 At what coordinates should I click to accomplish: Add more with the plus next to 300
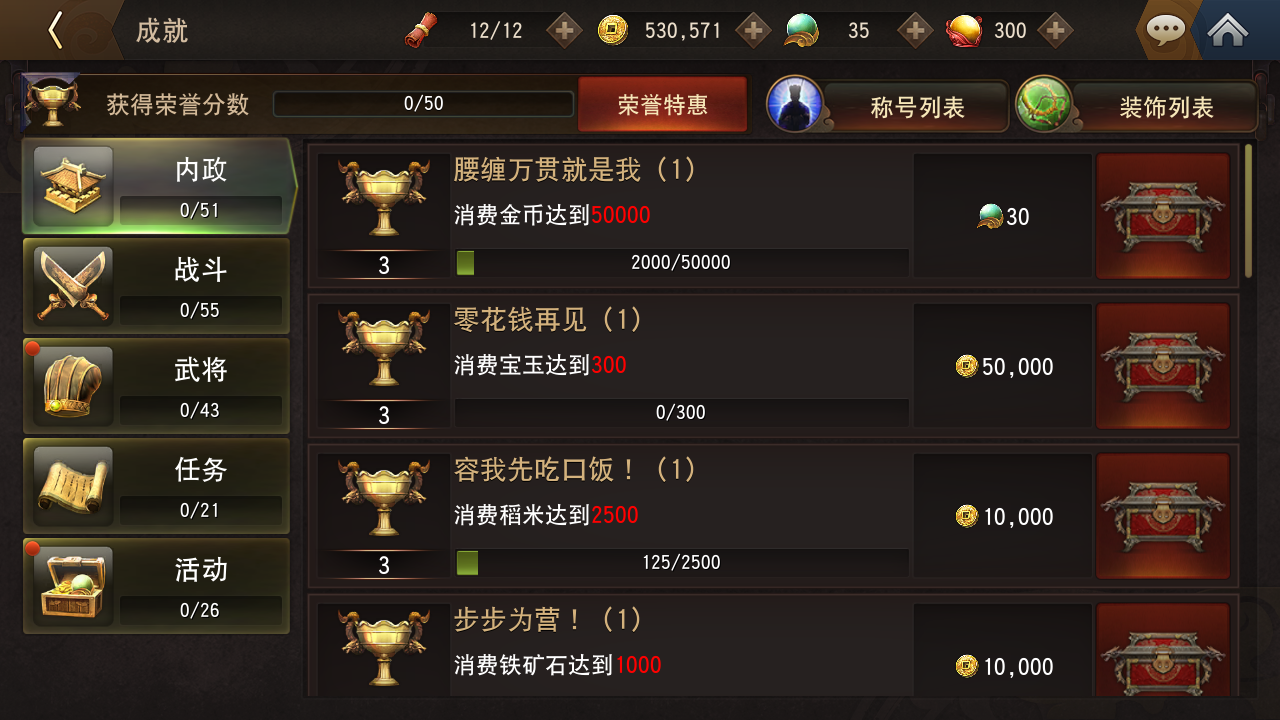pos(1055,31)
